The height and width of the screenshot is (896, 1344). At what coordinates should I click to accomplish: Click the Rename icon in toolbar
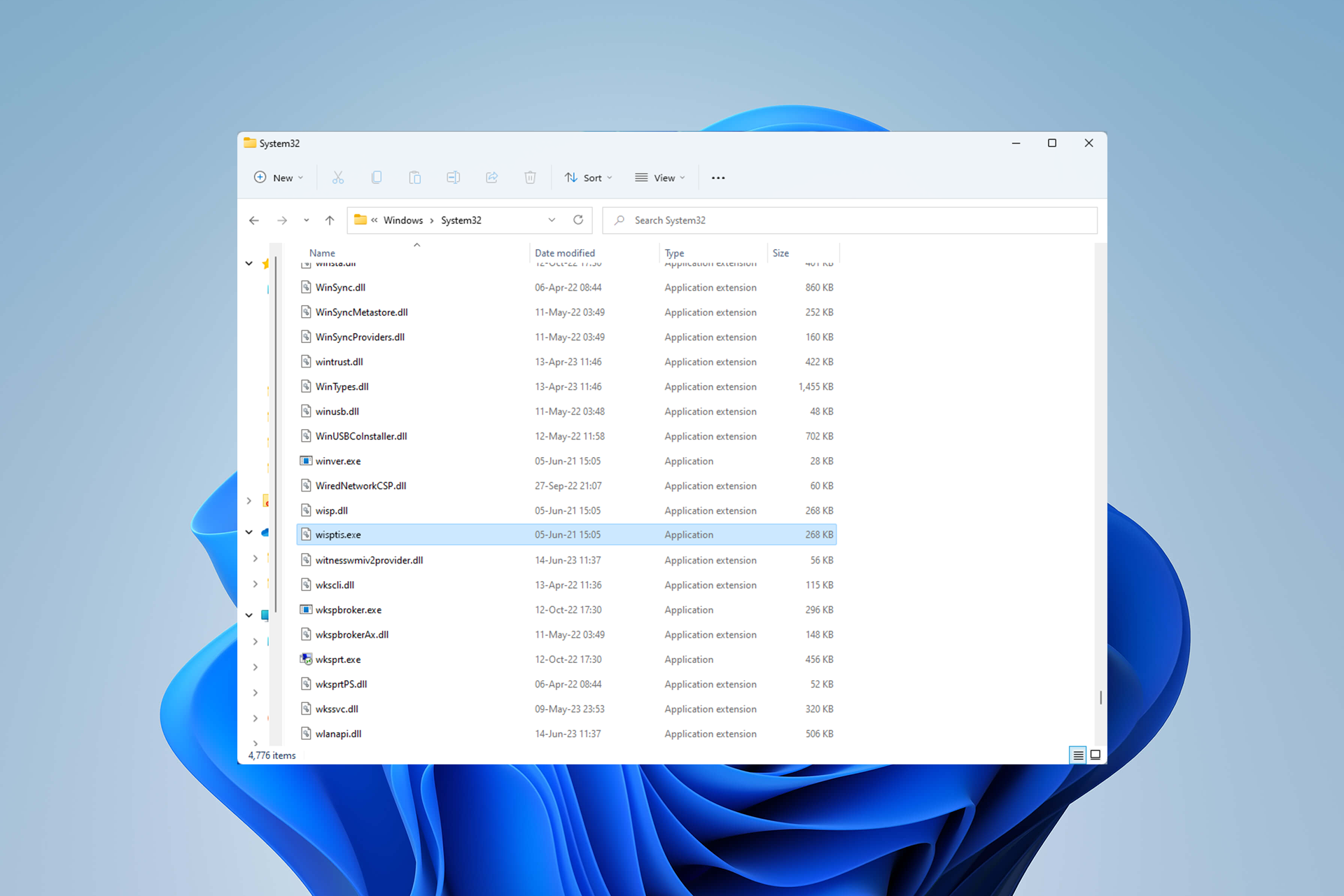(454, 178)
